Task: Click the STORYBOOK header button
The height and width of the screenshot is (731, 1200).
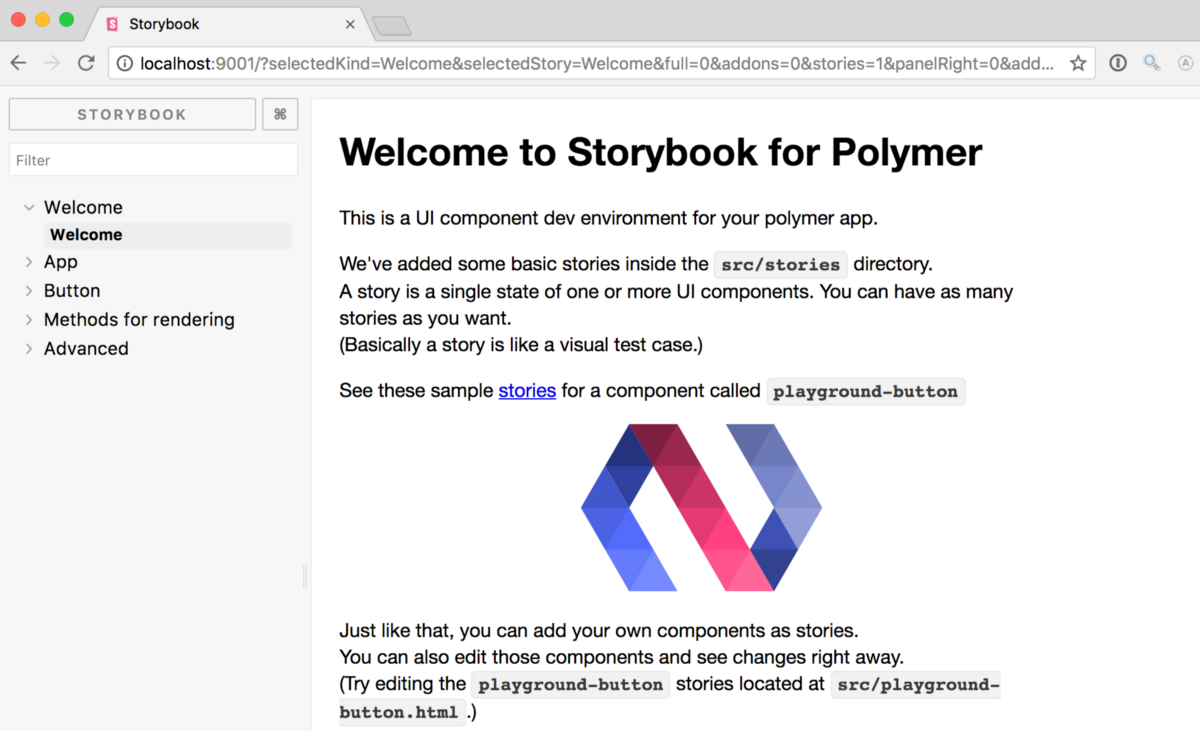Action: [132, 114]
